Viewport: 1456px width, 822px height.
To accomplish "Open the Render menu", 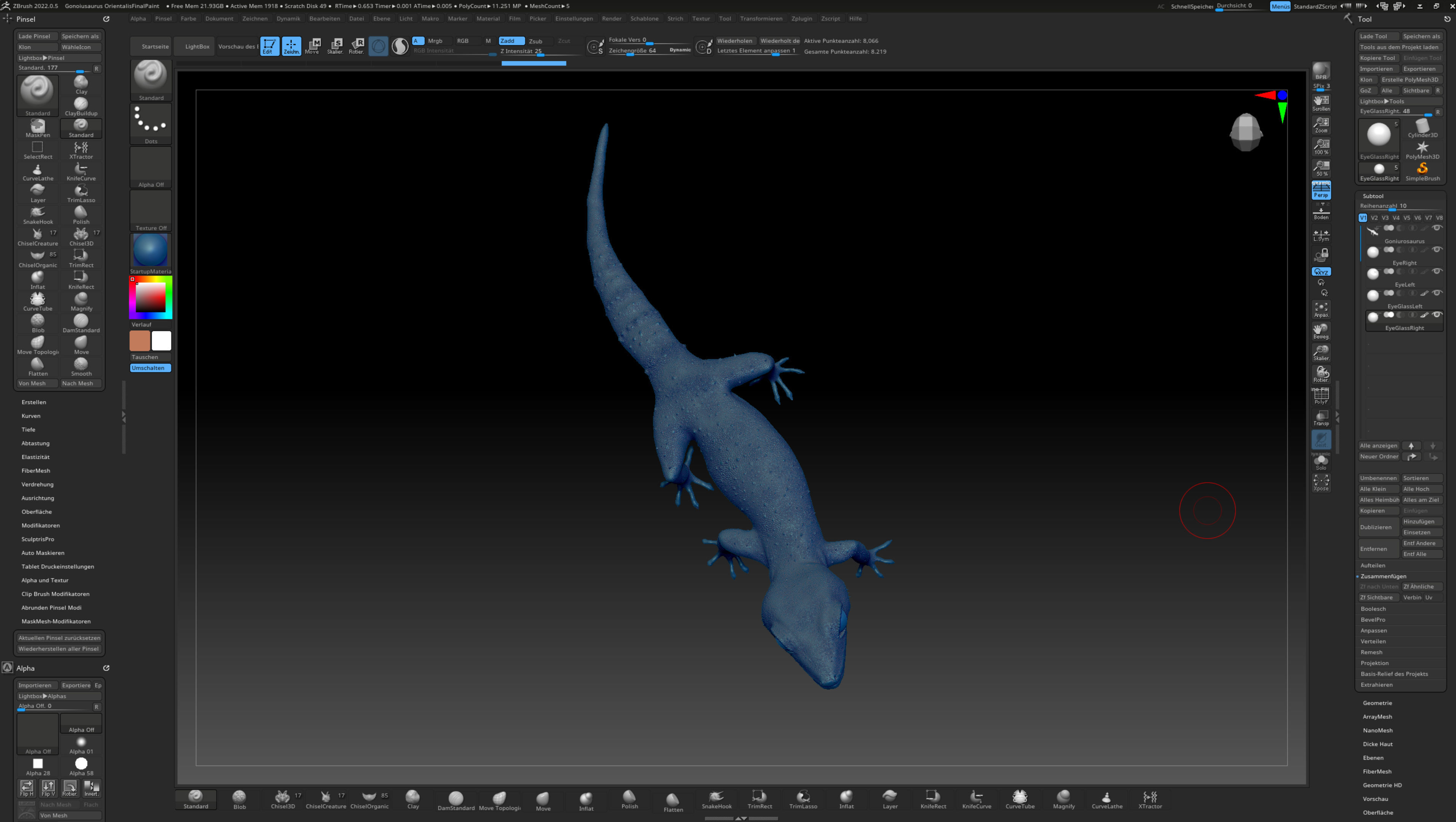I will (612, 19).
